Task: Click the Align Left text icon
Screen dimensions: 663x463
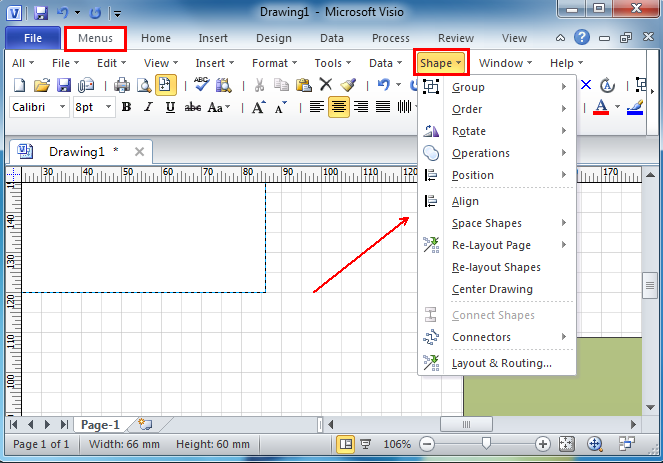Action: point(316,107)
